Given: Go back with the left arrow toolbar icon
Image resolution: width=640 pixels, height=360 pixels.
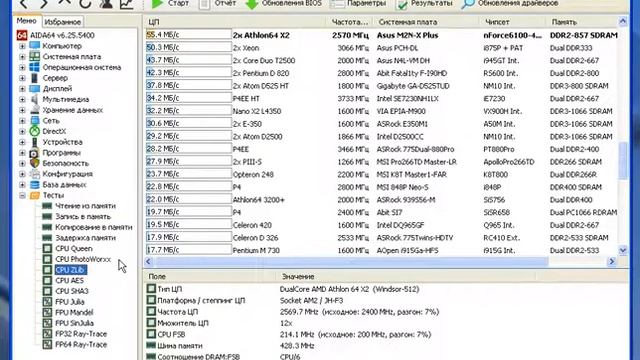Looking at the screenshot, I should pos(24,3).
